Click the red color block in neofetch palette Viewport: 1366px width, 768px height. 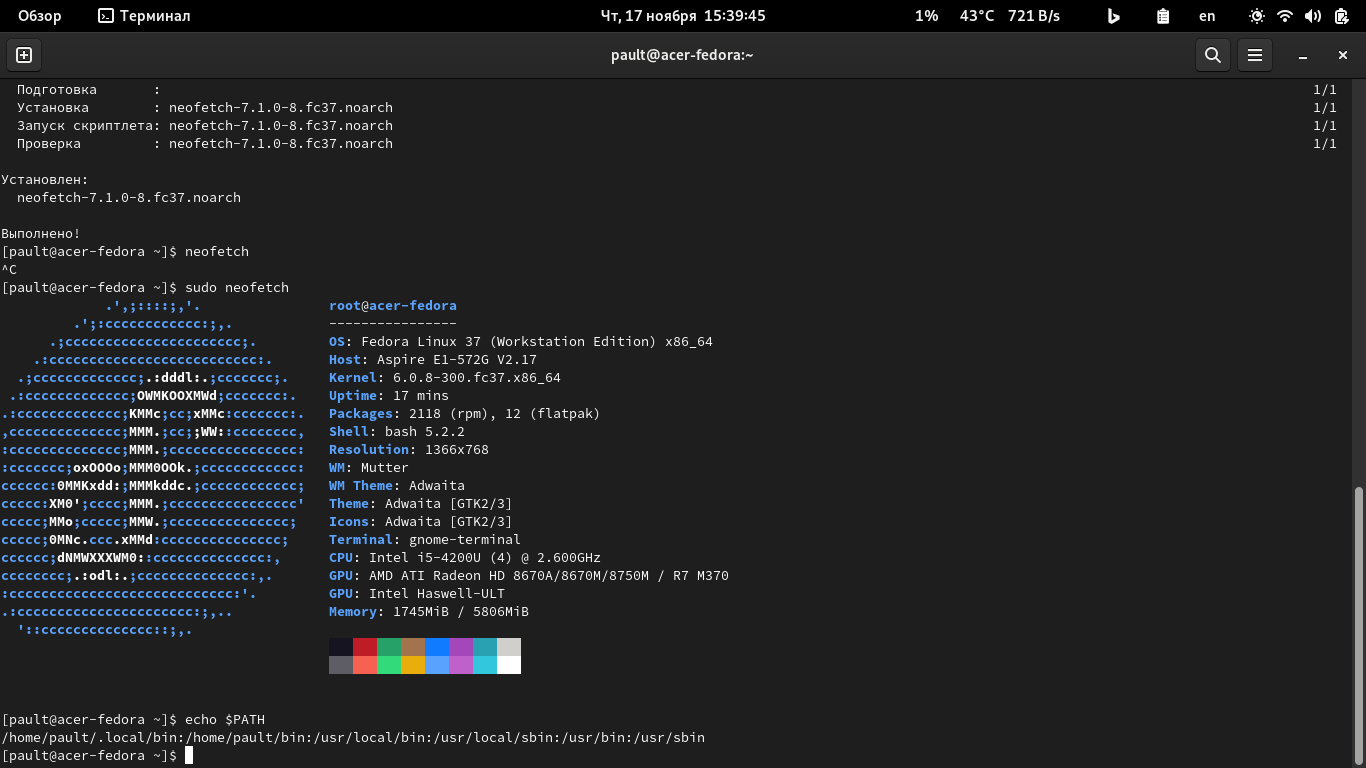tap(365, 647)
